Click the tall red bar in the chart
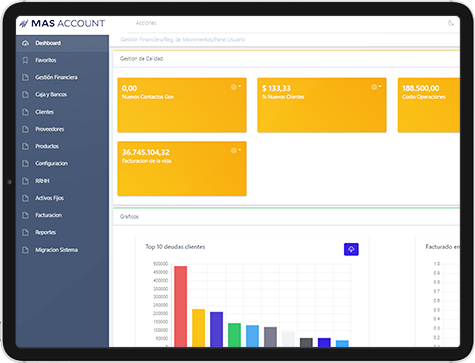Screen dimensions: 475x363 pyautogui.click(x=181, y=307)
